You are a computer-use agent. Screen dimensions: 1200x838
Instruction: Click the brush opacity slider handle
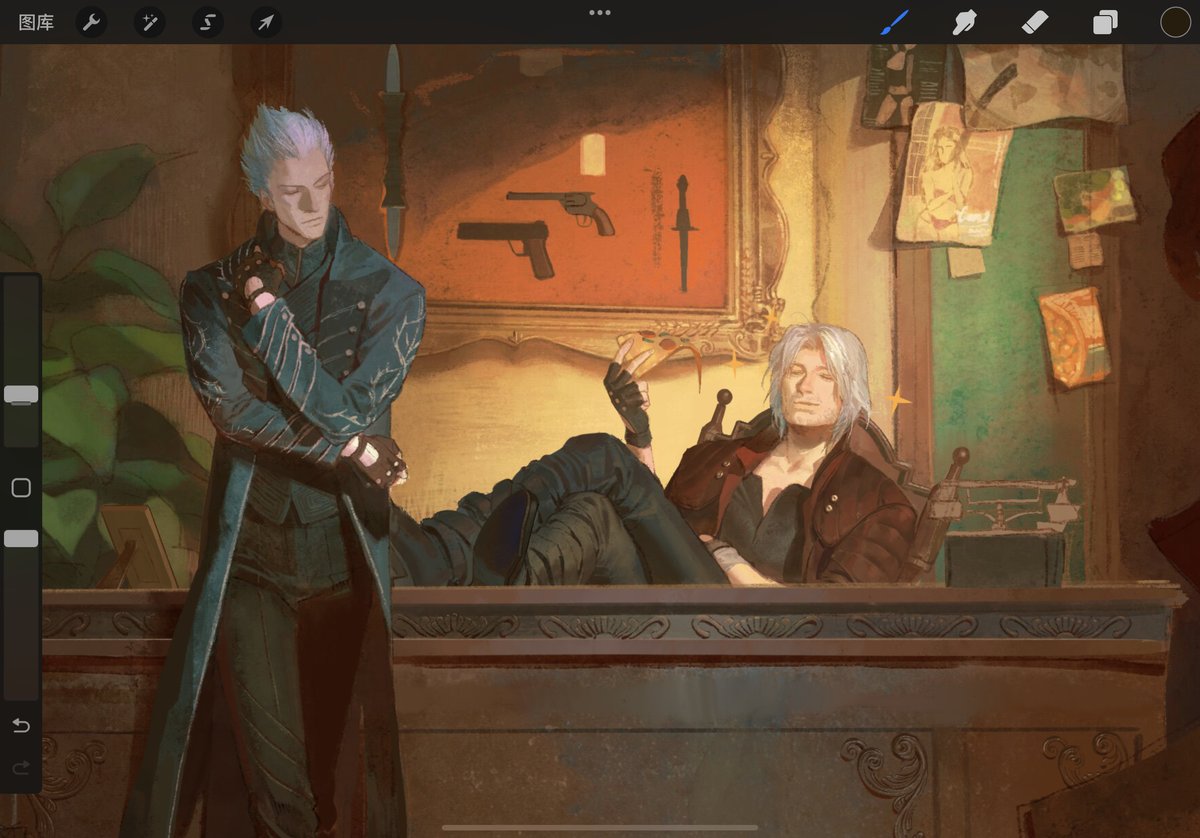pyautogui.click(x=21, y=539)
